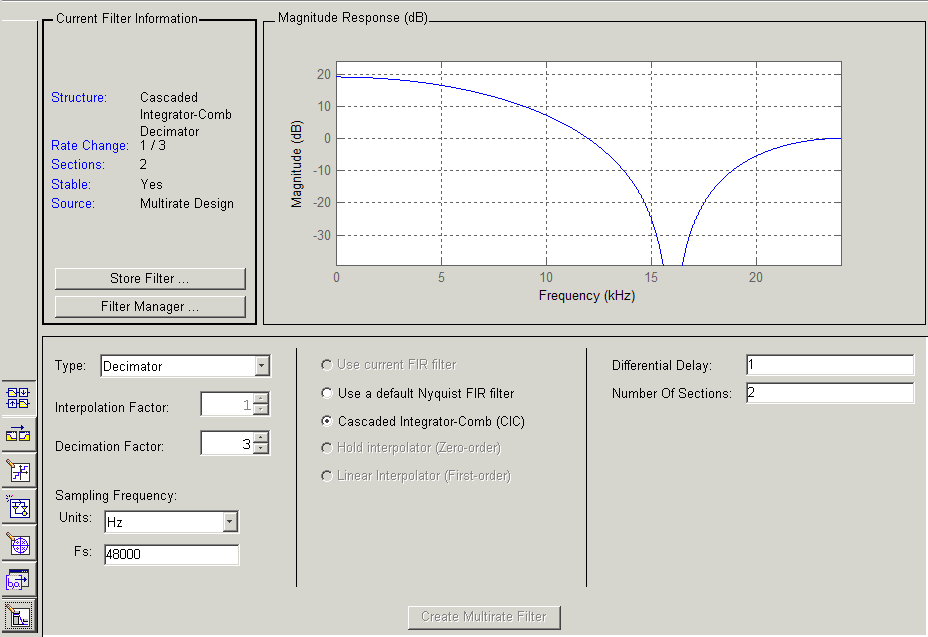Image resolution: width=928 pixels, height=637 pixels.
Task: Click the 'Structure:' label
Action: [x=79, y=97]
